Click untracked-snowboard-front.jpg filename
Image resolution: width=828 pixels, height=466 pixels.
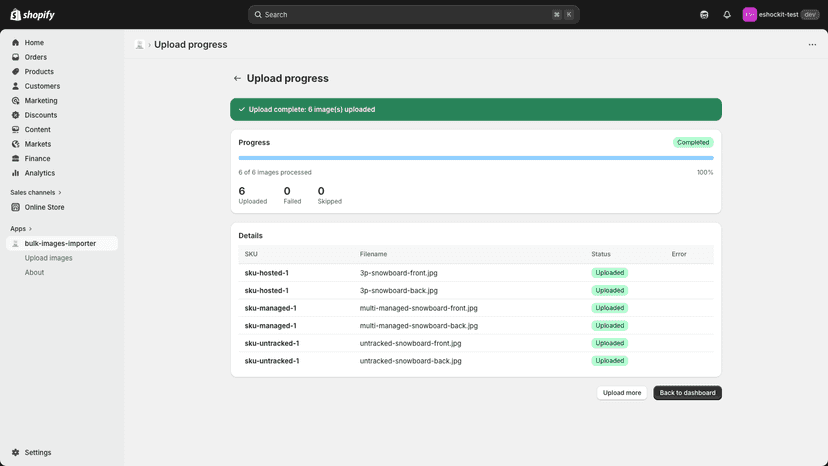[410, 343]
